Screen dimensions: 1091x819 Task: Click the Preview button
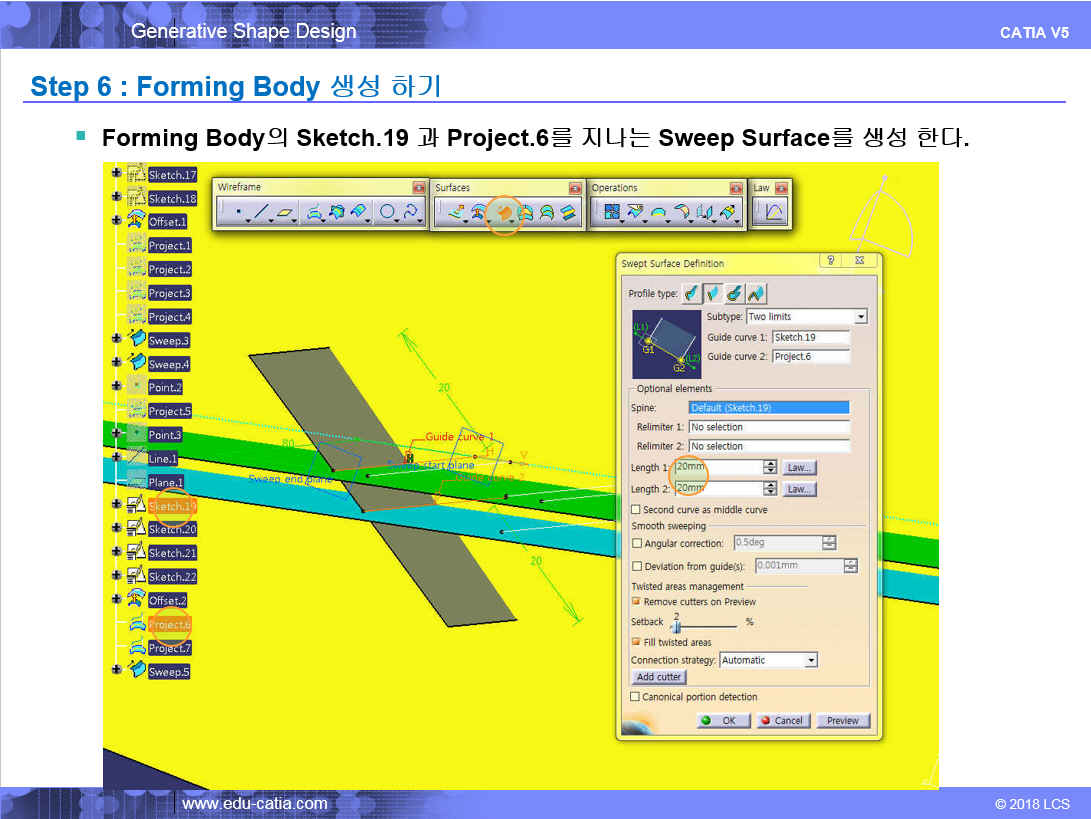[843, 720]
